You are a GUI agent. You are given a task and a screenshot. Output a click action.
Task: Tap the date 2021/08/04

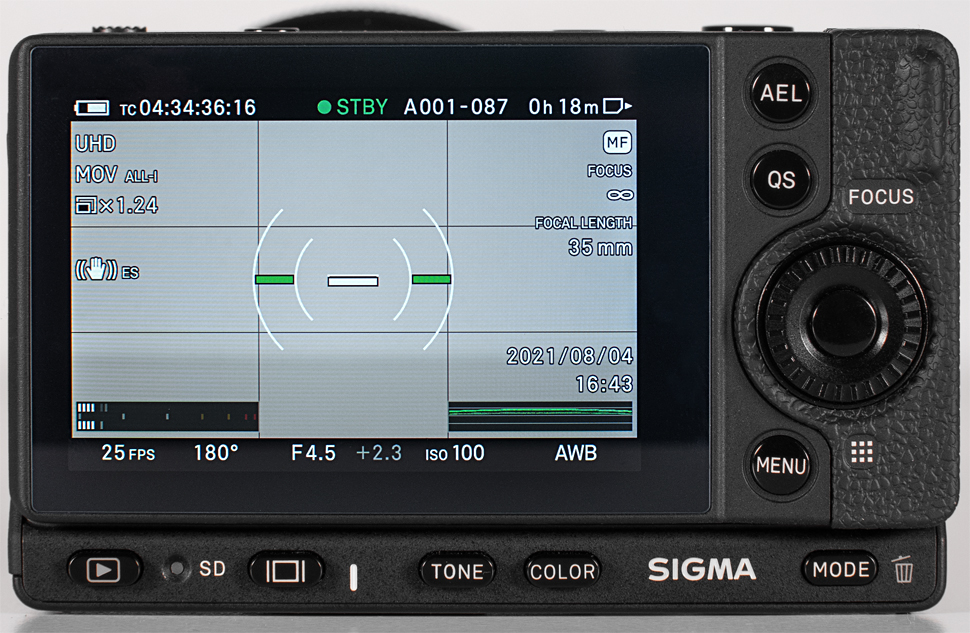click(570, 356)
